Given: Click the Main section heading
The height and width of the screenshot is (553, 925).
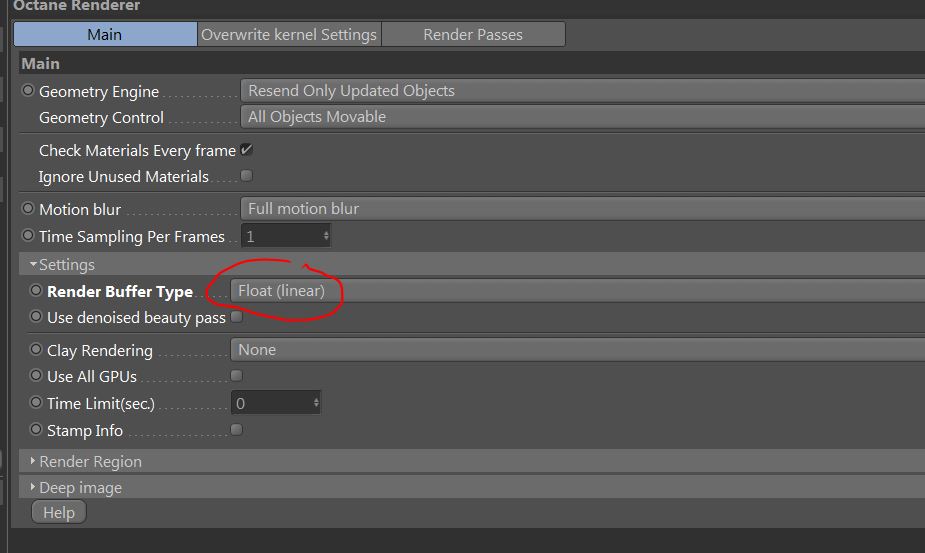Looking at the screenshot, I should tap(40, 64).
